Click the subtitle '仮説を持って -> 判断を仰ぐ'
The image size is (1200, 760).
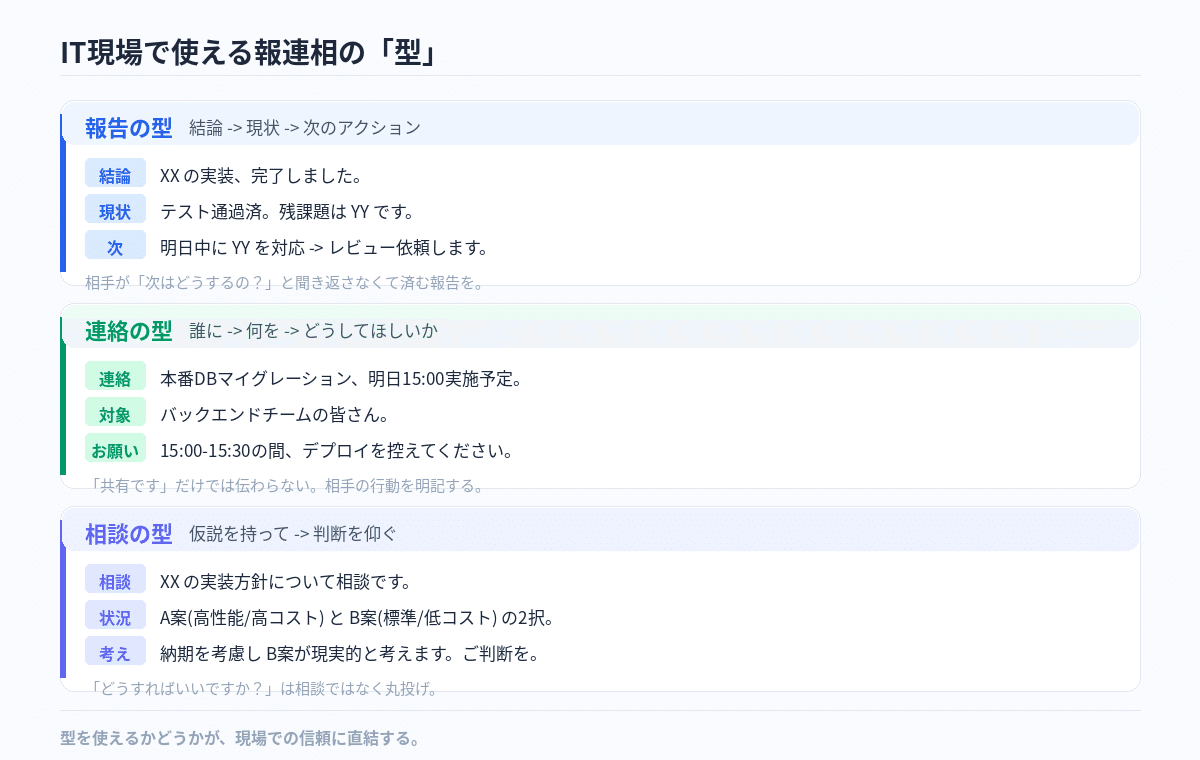293,534
